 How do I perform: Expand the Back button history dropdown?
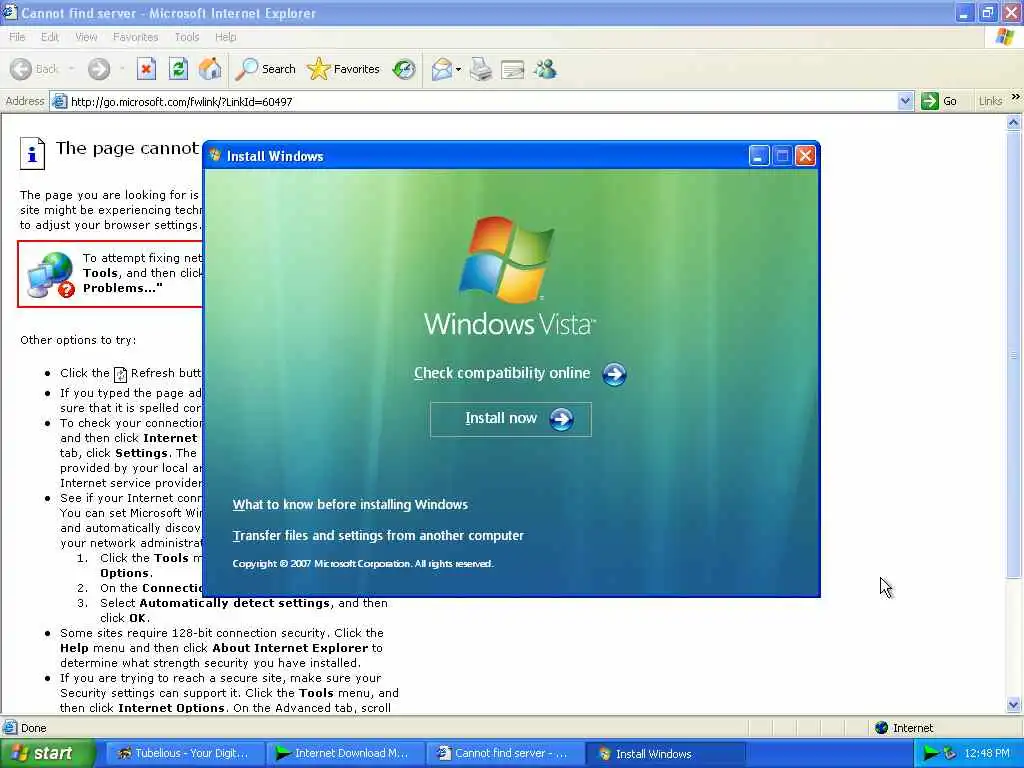point(71,69)
